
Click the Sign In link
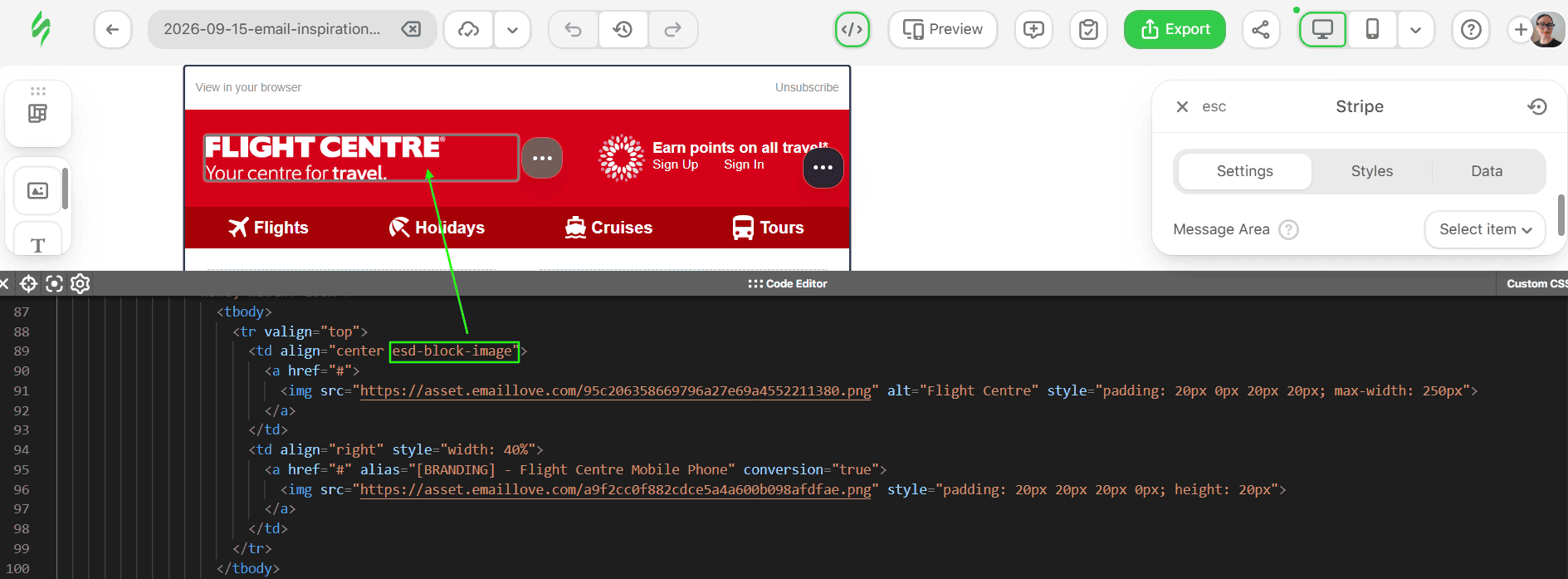[x=744, y=164]
